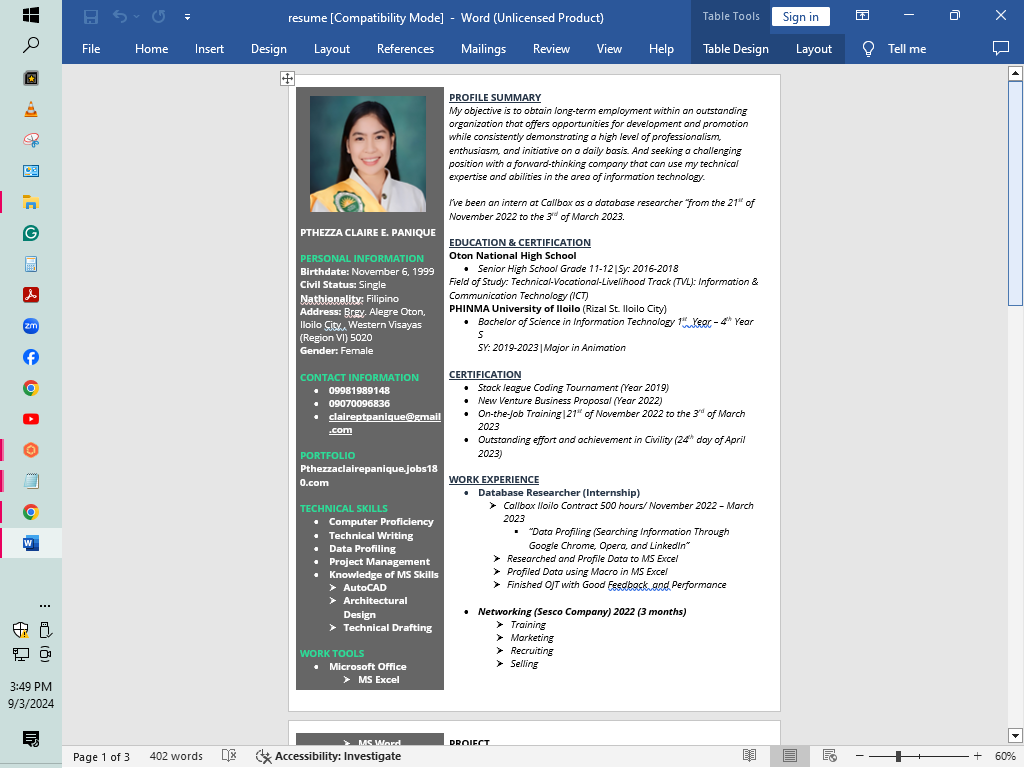Open the Undo history dropdown arrow
Image resolution: width=1024 pixels, height=768 pixels.
[x=137, y=17]
